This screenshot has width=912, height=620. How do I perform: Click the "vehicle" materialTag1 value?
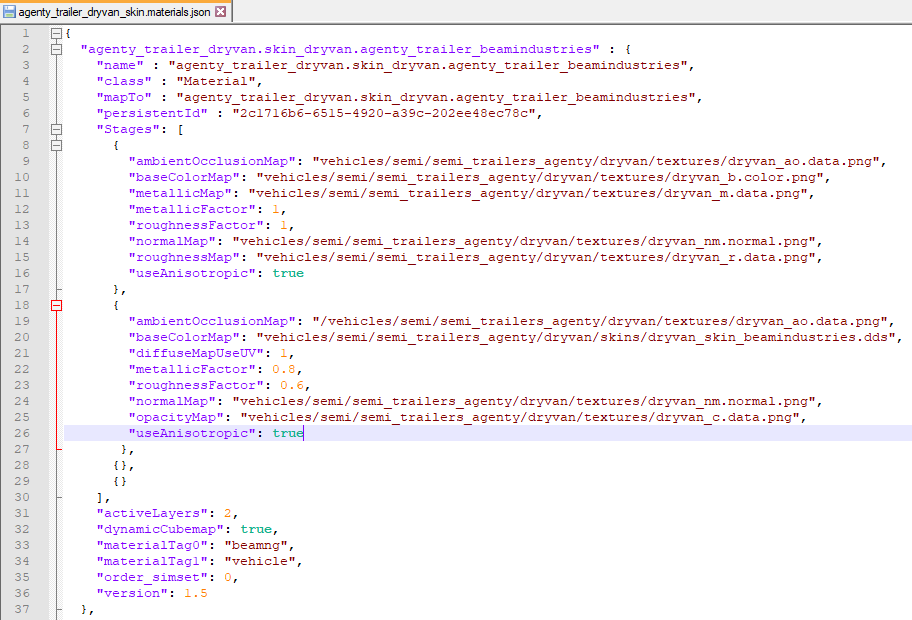tap(260, 561)
